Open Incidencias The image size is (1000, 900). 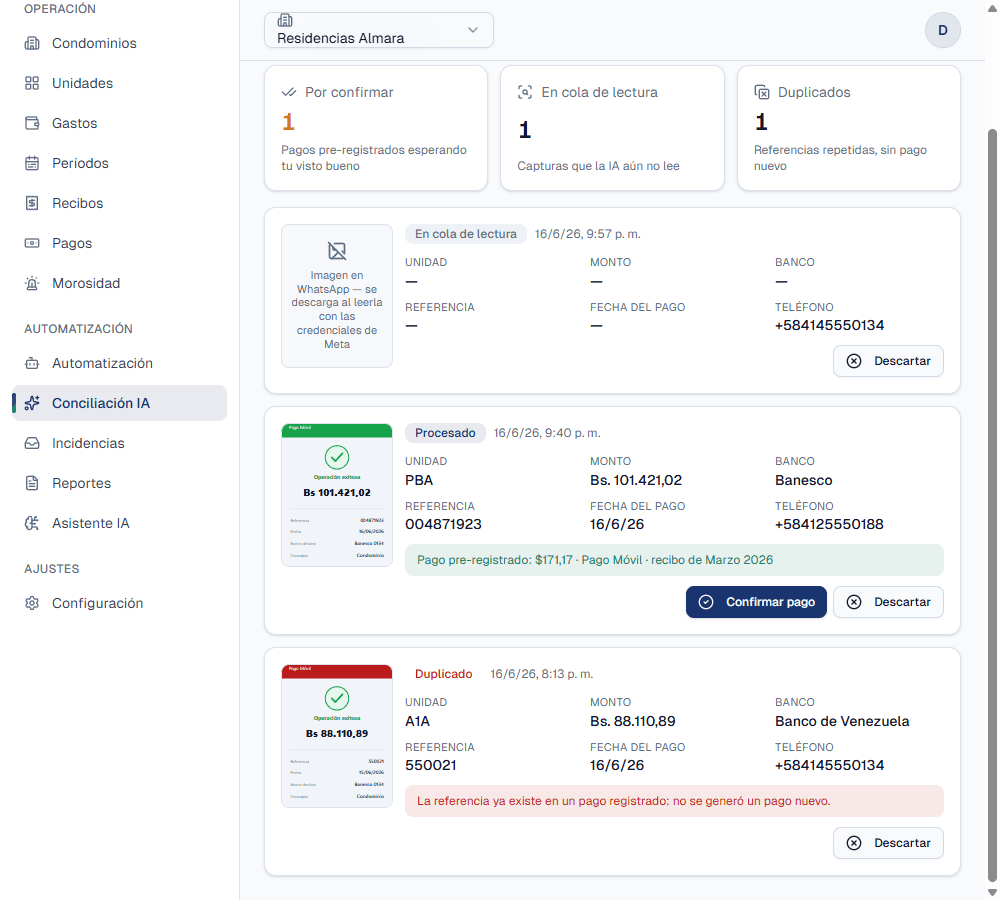pyautogui.click(x=119, y=443)
